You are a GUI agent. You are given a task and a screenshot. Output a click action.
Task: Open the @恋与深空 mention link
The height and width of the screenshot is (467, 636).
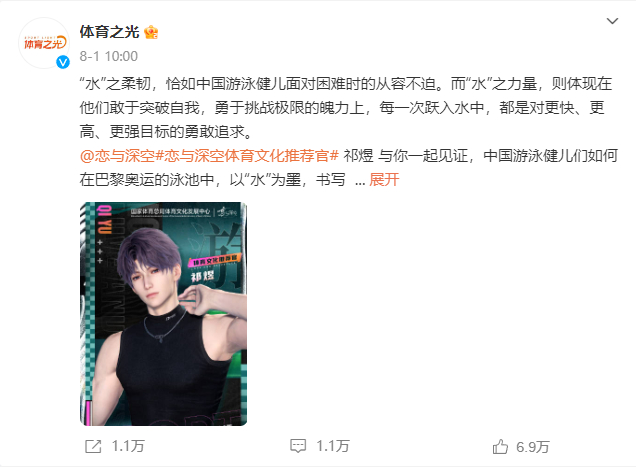point(118,156)
